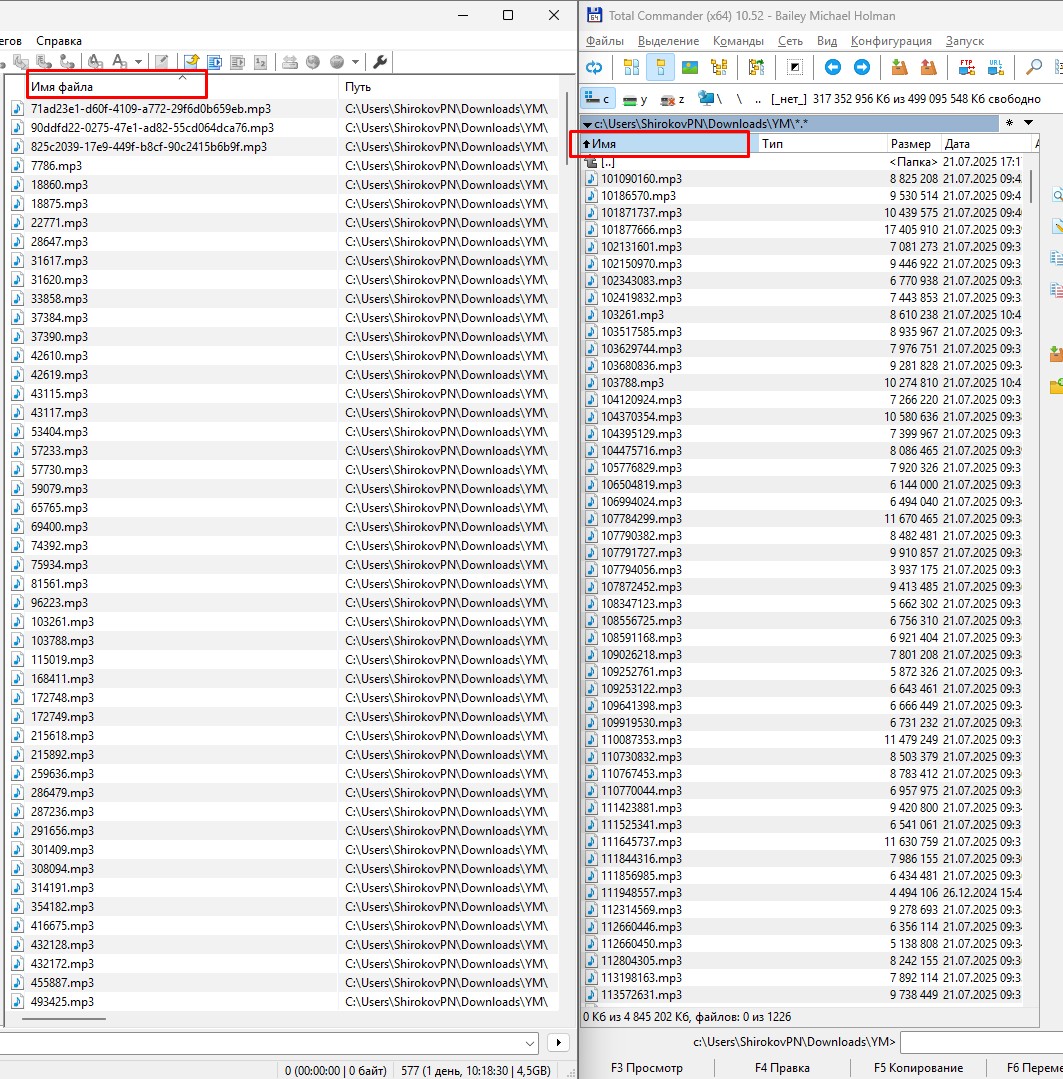The height and width of the screenshot is (1079, 1063).
Task: Open the wrench settings icon
Action: click(x=380, y=62)
